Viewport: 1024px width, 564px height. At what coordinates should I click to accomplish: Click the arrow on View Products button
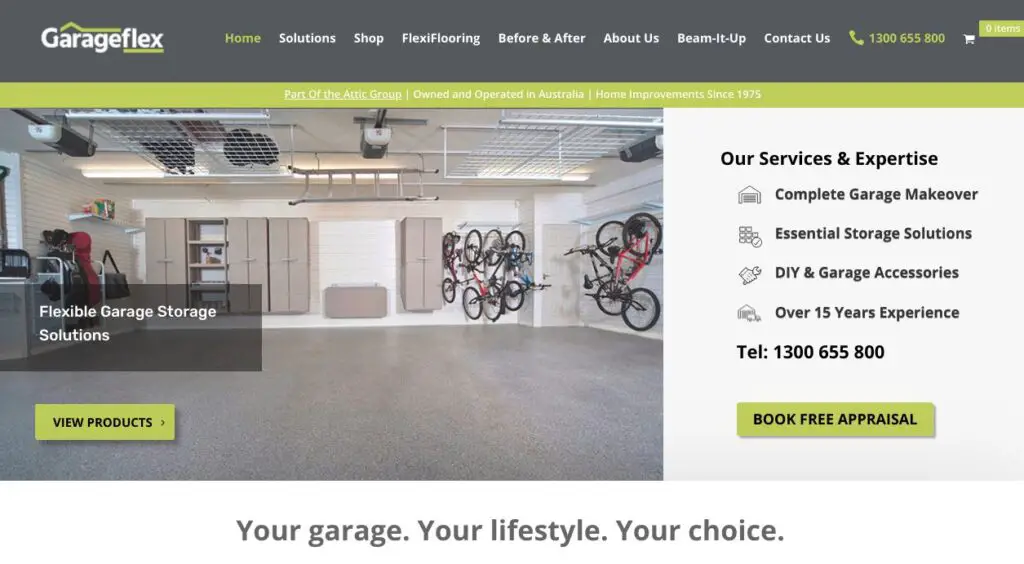163,422
